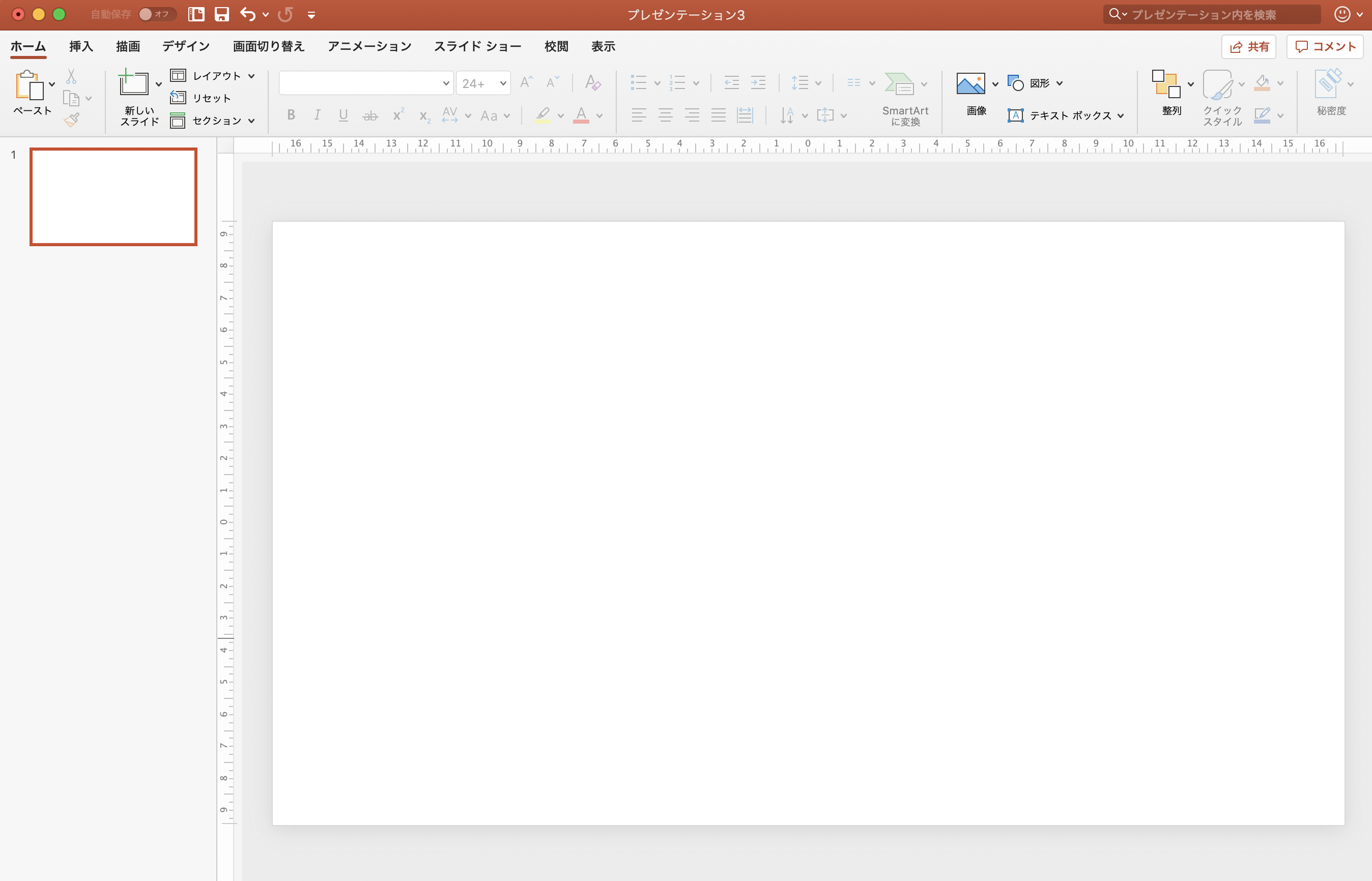Click the blank slide canvas
This screenshot has height=881, width=1372.
(808, 523)
